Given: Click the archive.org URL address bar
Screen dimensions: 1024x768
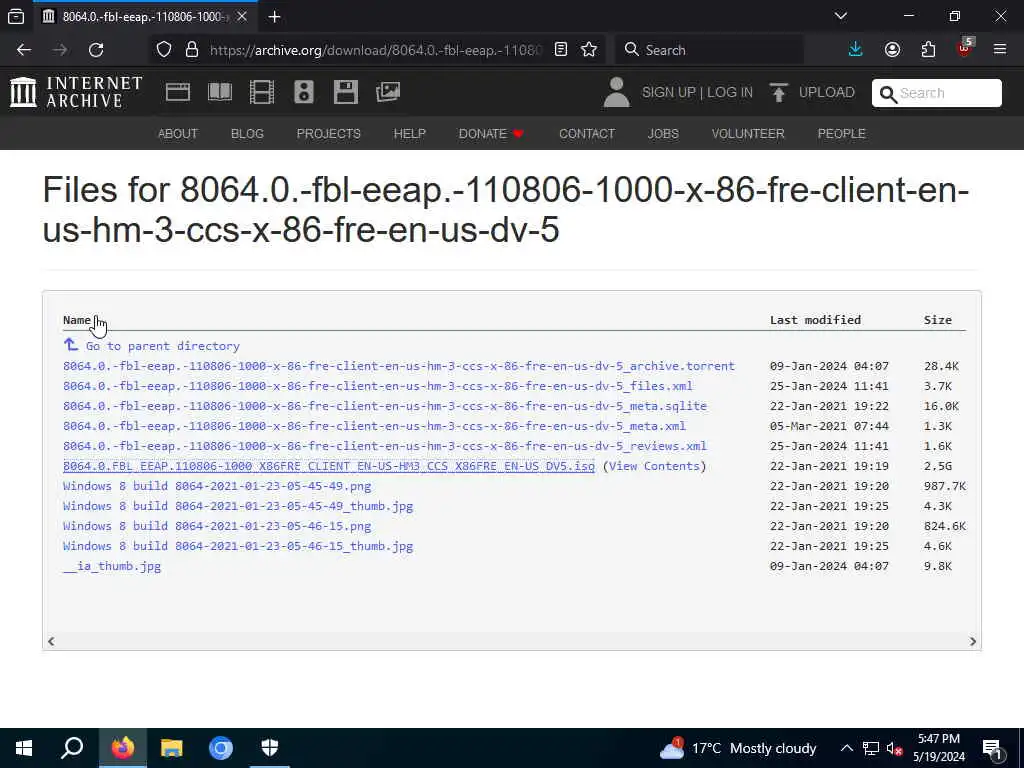Looking at the screenshot, I should [x=376, y=50].
